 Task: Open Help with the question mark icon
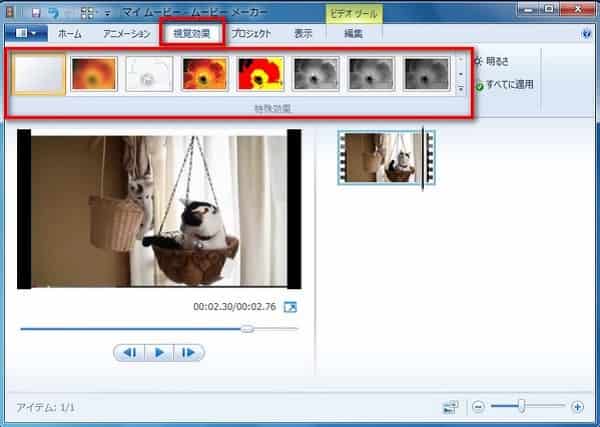[586, 34]
